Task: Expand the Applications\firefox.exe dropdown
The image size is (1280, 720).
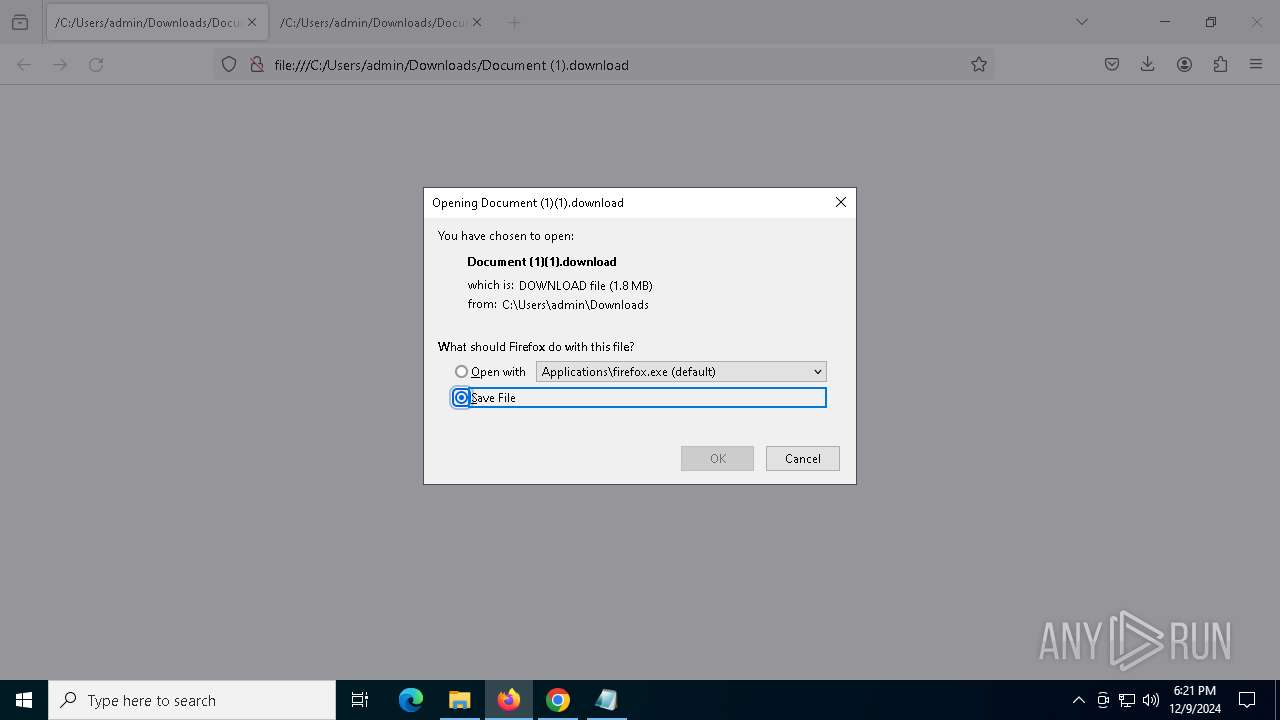Action: point(681,372)
